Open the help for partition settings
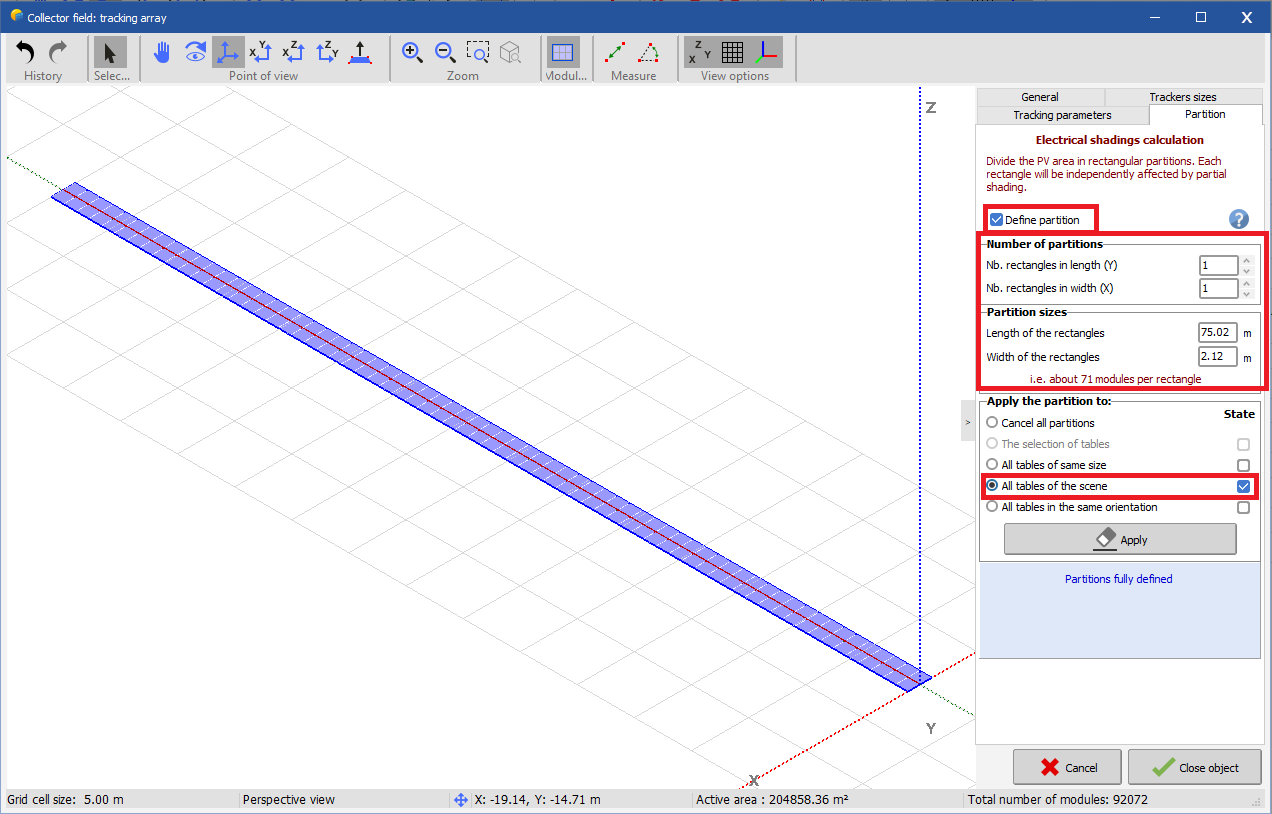This screenshot has width=1272, height=814. (x=1238, y=219)
